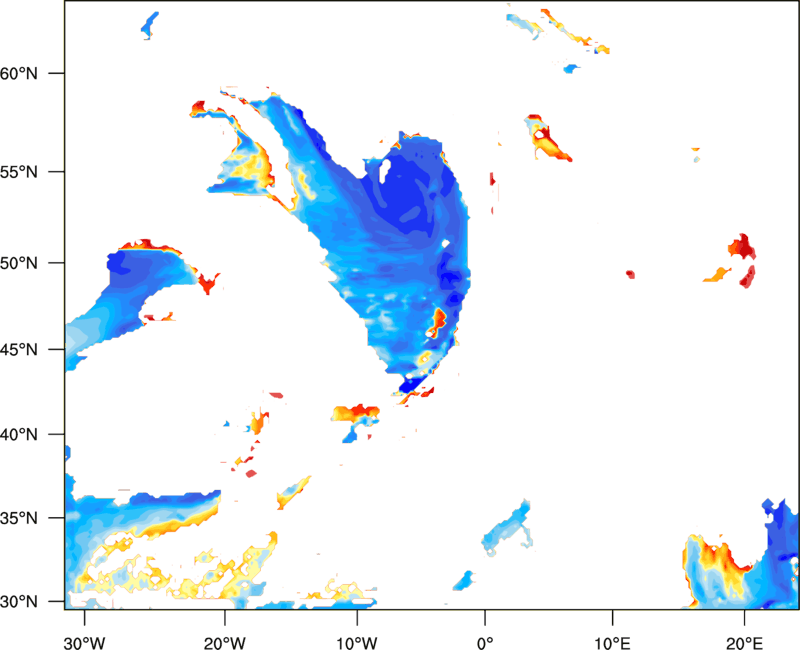Click the 30°N latitude label
This screenshot has height=650, width=800.
click(19, 602)
